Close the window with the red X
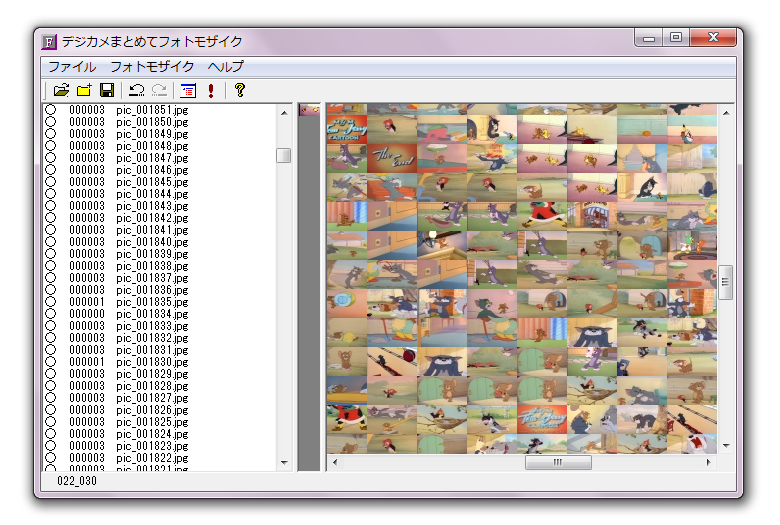The height and width of the screenshot is (525, 780). pos(713,38)
